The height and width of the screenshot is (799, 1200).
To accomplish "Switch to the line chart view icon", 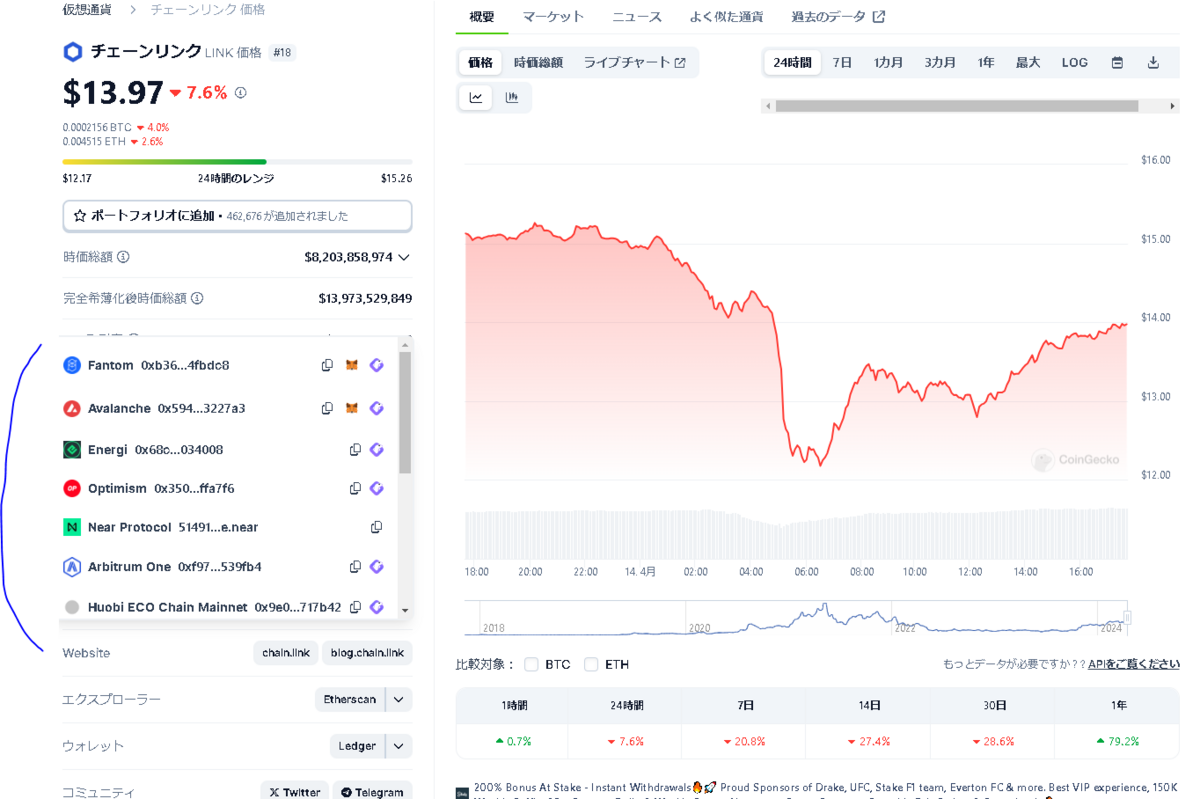I will pyautogui.click(x=476, y=97).
